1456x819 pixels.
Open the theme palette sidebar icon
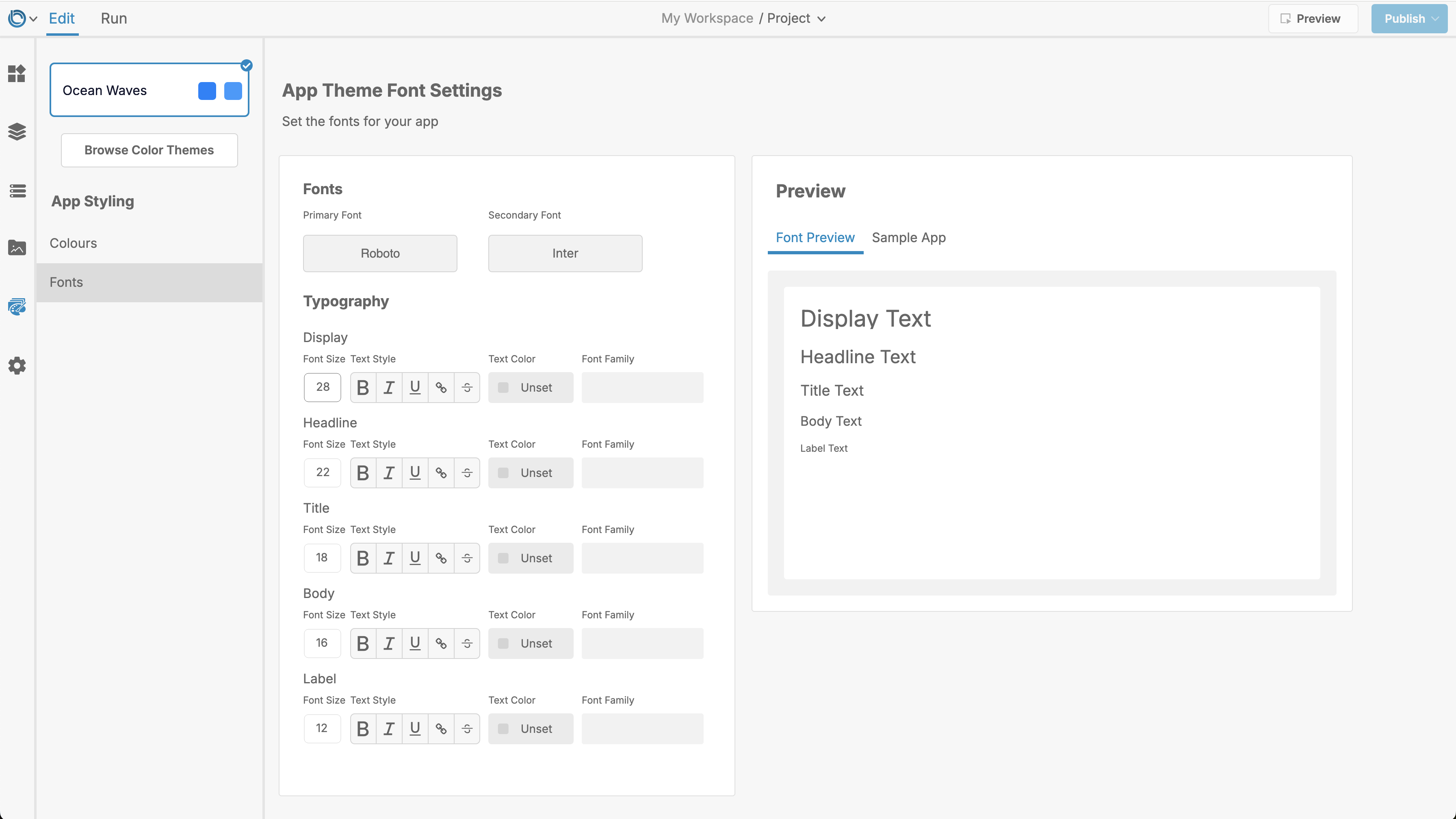17,307
